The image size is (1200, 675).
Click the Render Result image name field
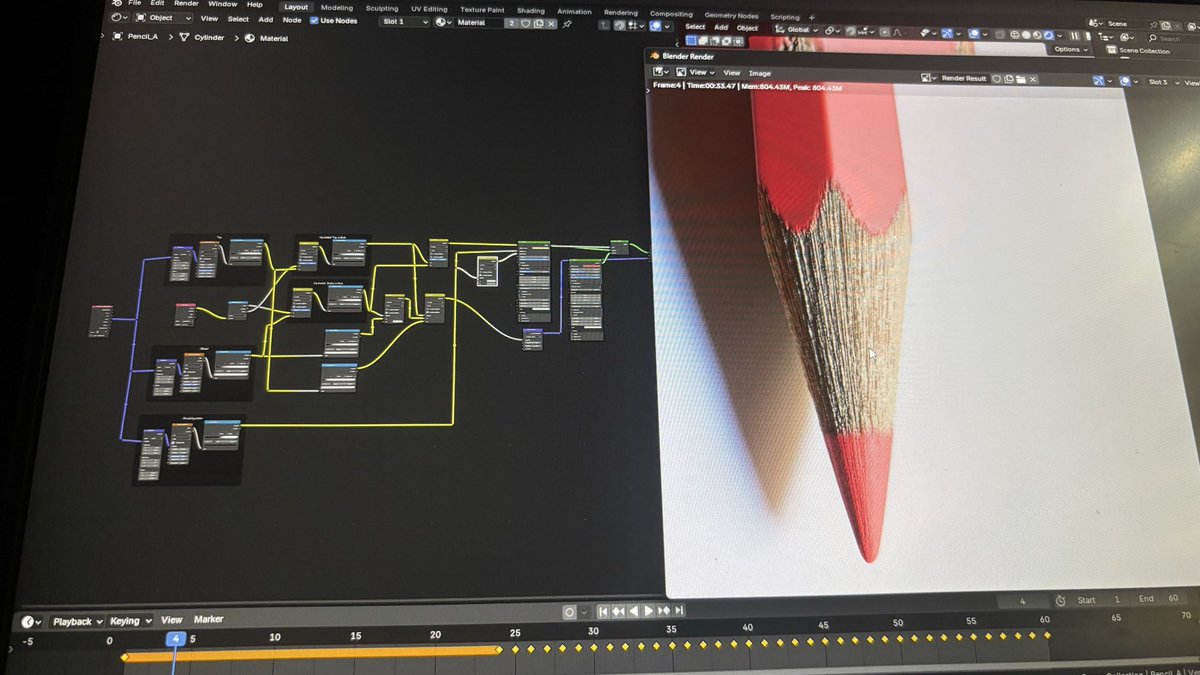point(964,78)
